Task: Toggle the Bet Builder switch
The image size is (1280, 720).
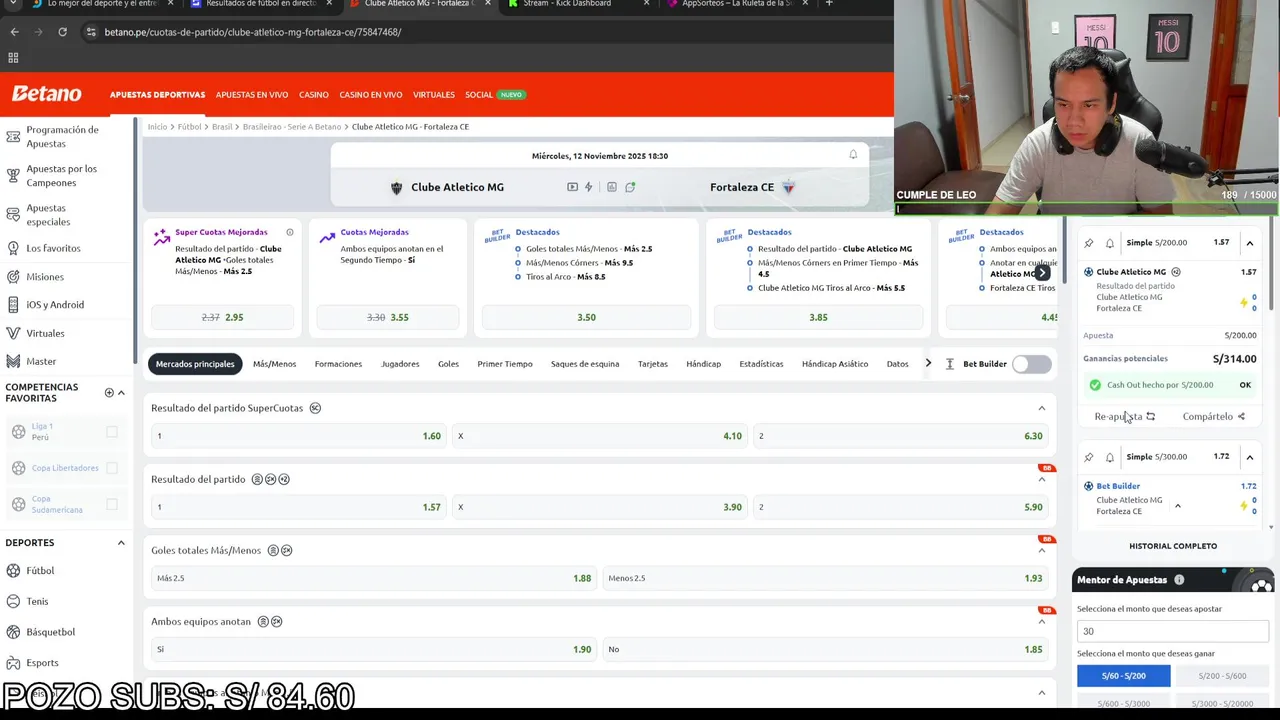Action: coord(1031,364)
